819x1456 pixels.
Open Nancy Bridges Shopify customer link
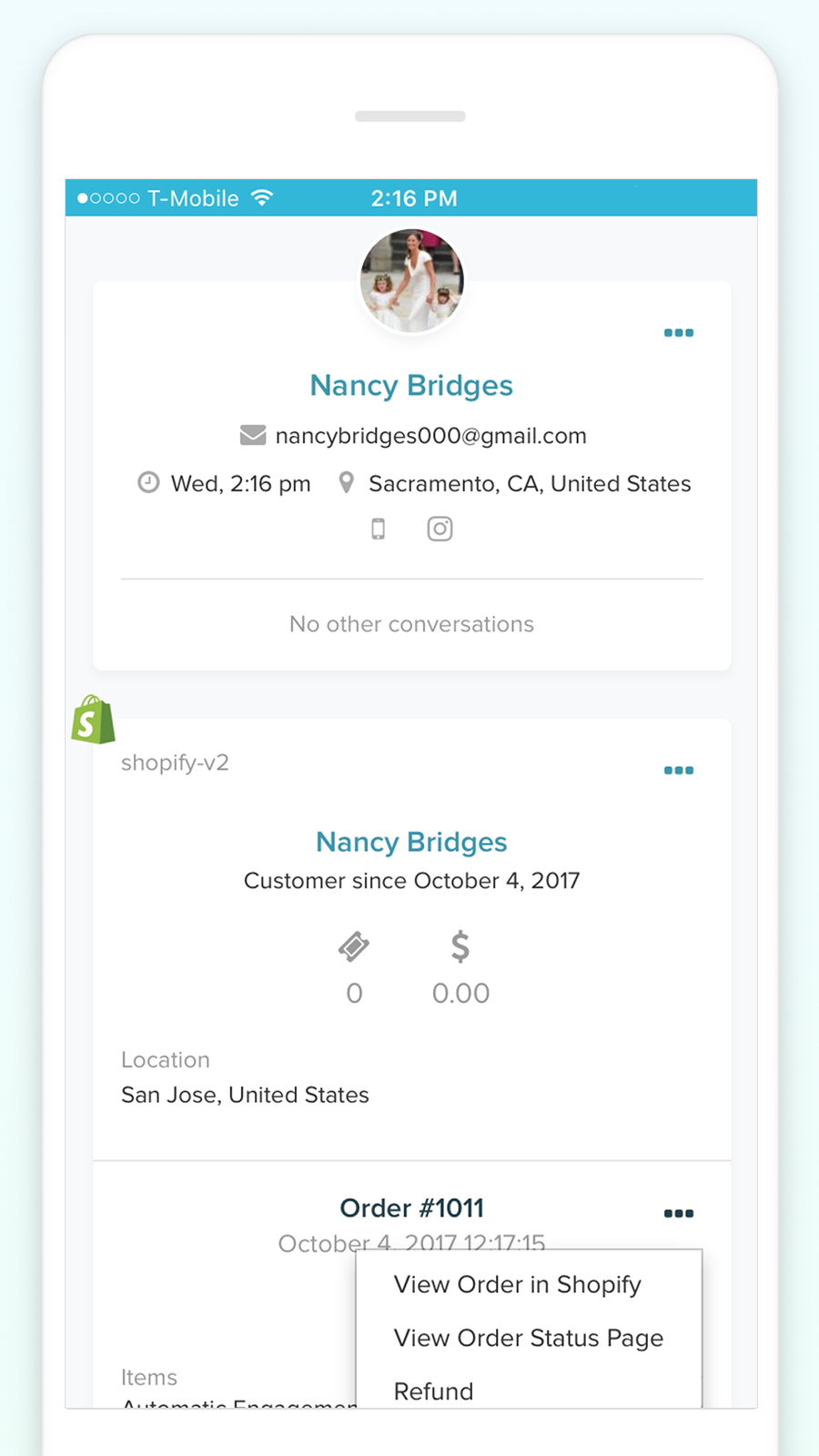(x=411, y=842)
